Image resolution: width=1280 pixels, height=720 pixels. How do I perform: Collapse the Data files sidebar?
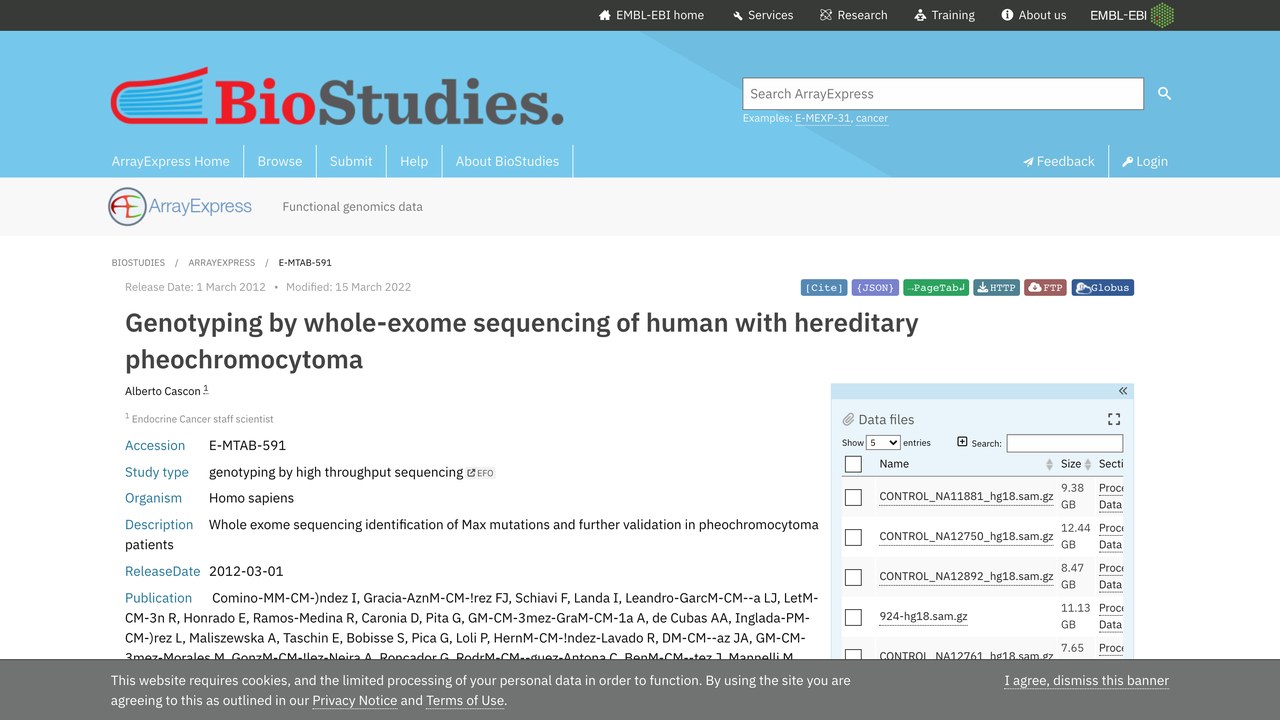click(1123, 391)
